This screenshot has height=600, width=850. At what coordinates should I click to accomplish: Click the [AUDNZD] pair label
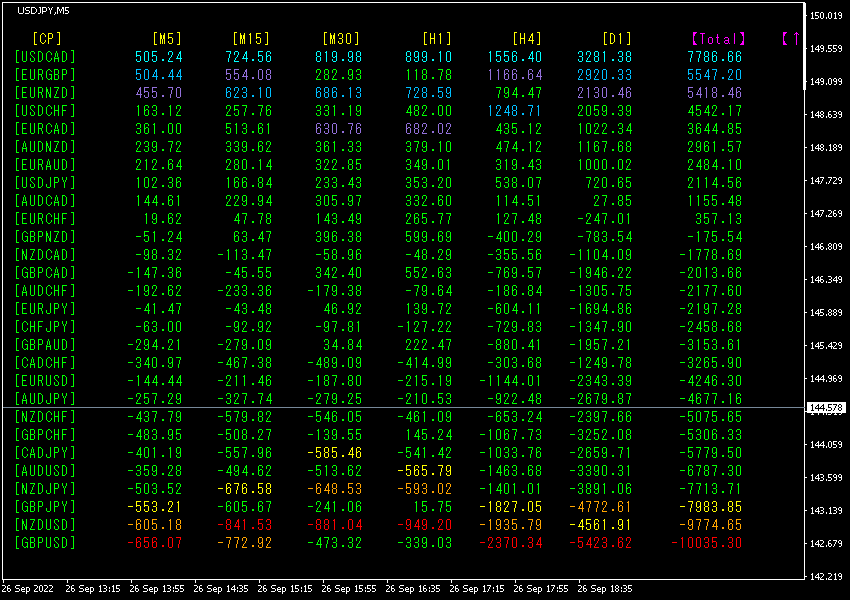[46, 147]
